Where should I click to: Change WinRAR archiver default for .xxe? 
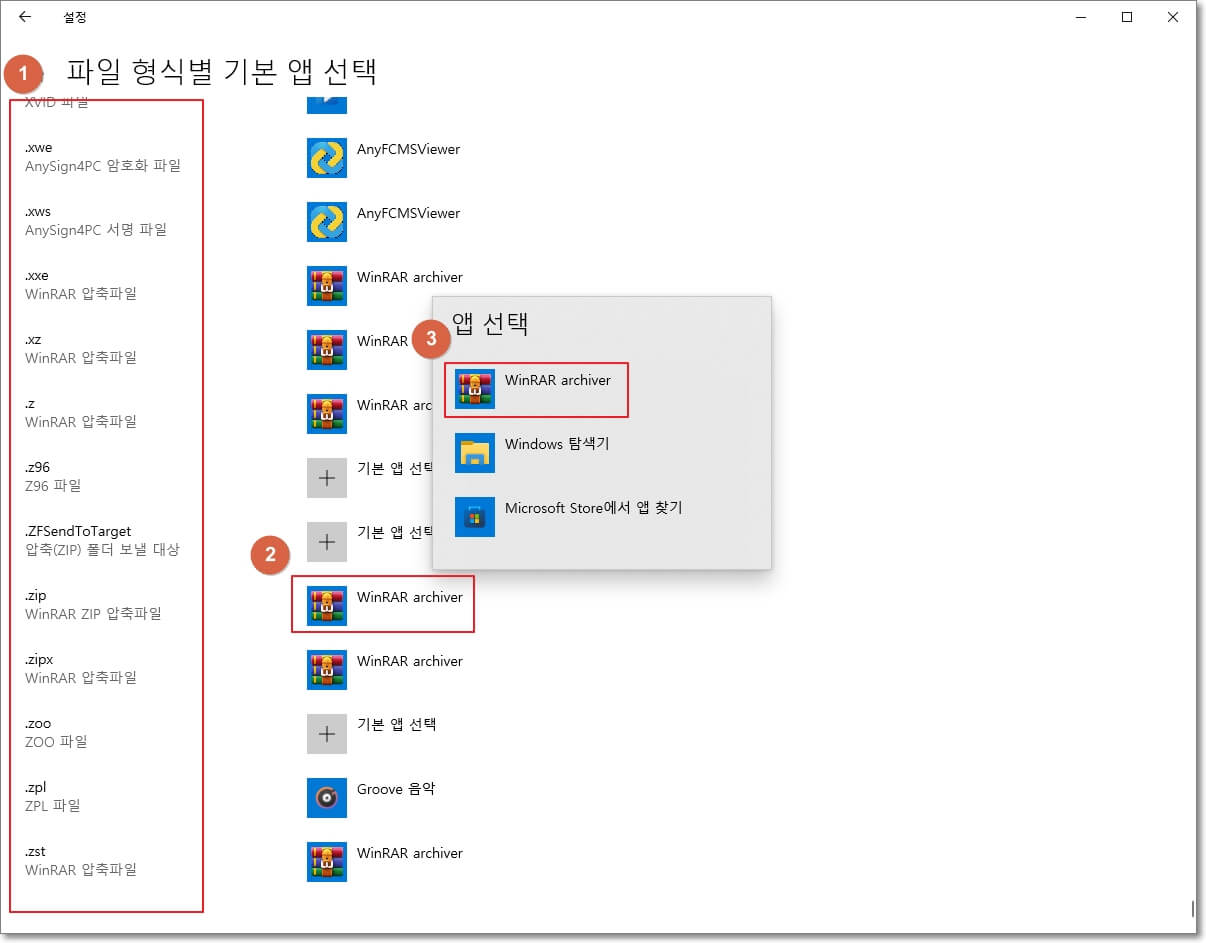tap(410, 277)
